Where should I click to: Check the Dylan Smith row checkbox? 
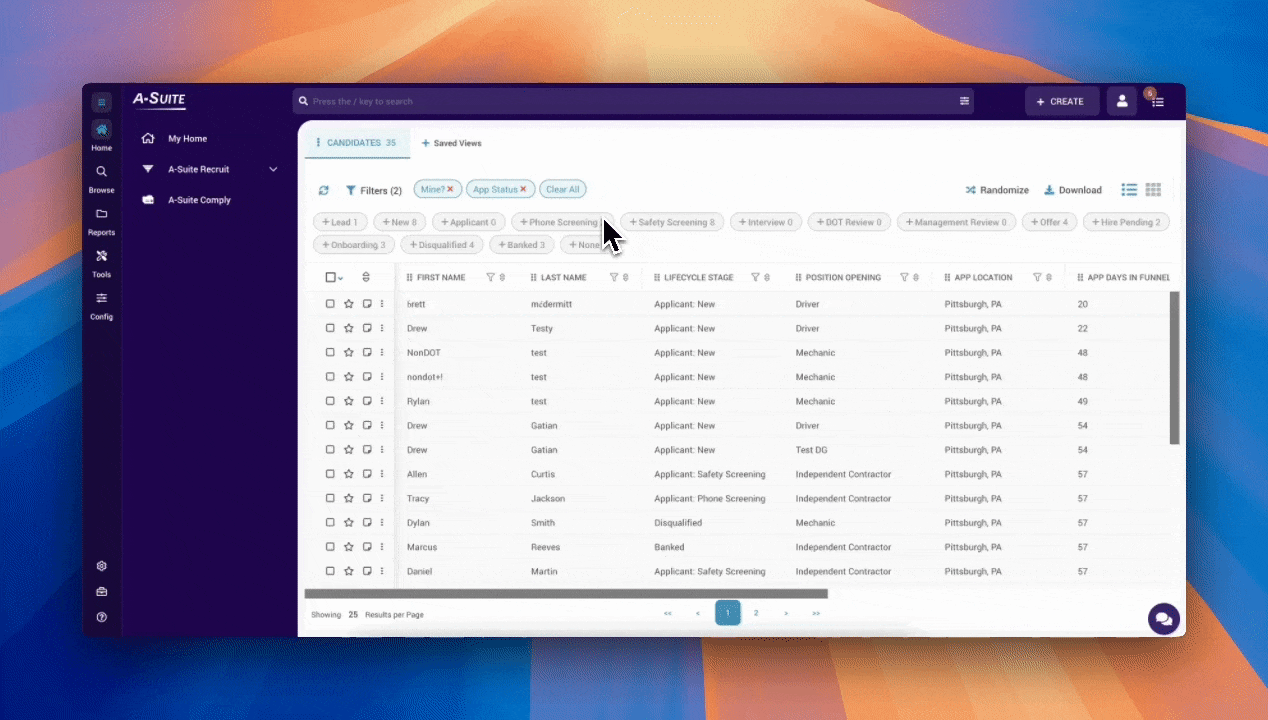tap(330, 523)
